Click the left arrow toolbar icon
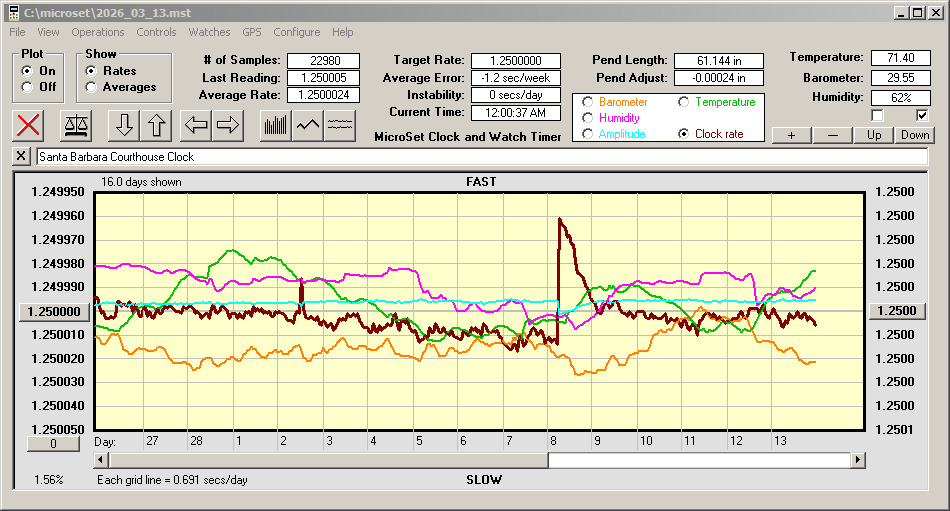 coord(196,125)
